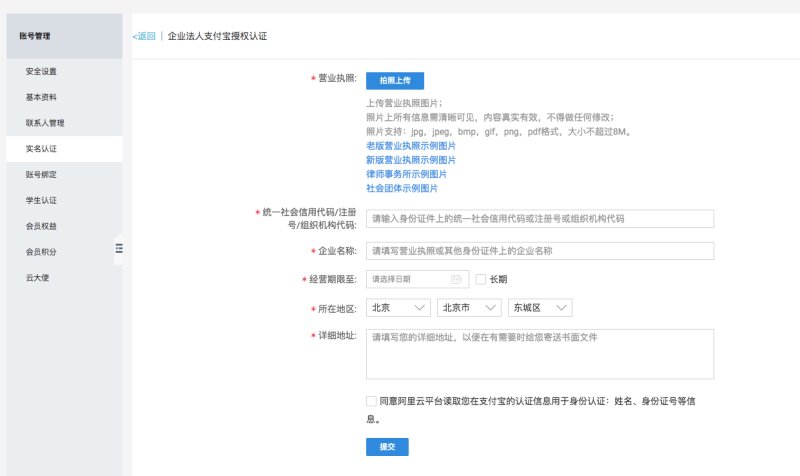Image resolution: width=800 pixels, height=476 pixels.
Task: Click the 拍照上传 upload button
Action: coord(395,81)
